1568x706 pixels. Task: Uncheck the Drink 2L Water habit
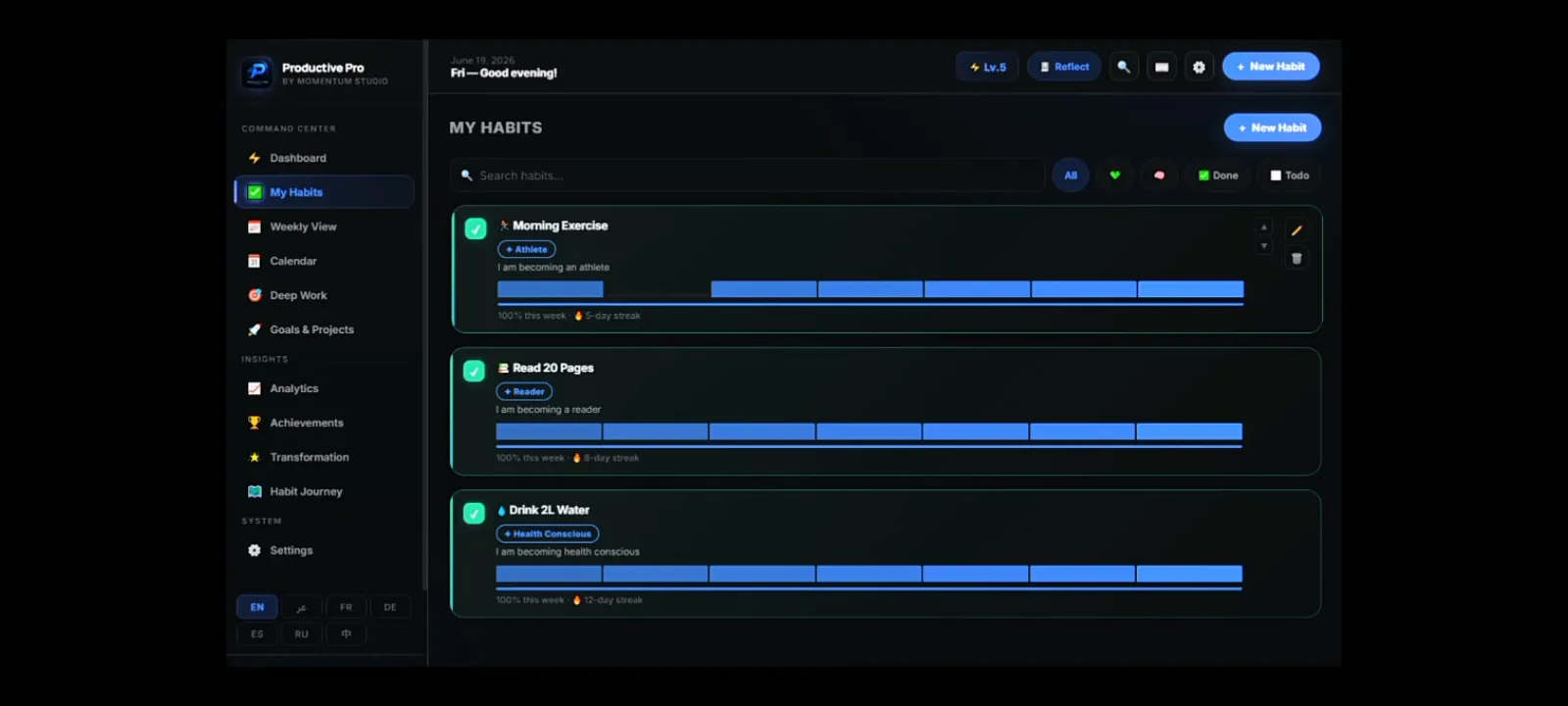tap(474, 514)
